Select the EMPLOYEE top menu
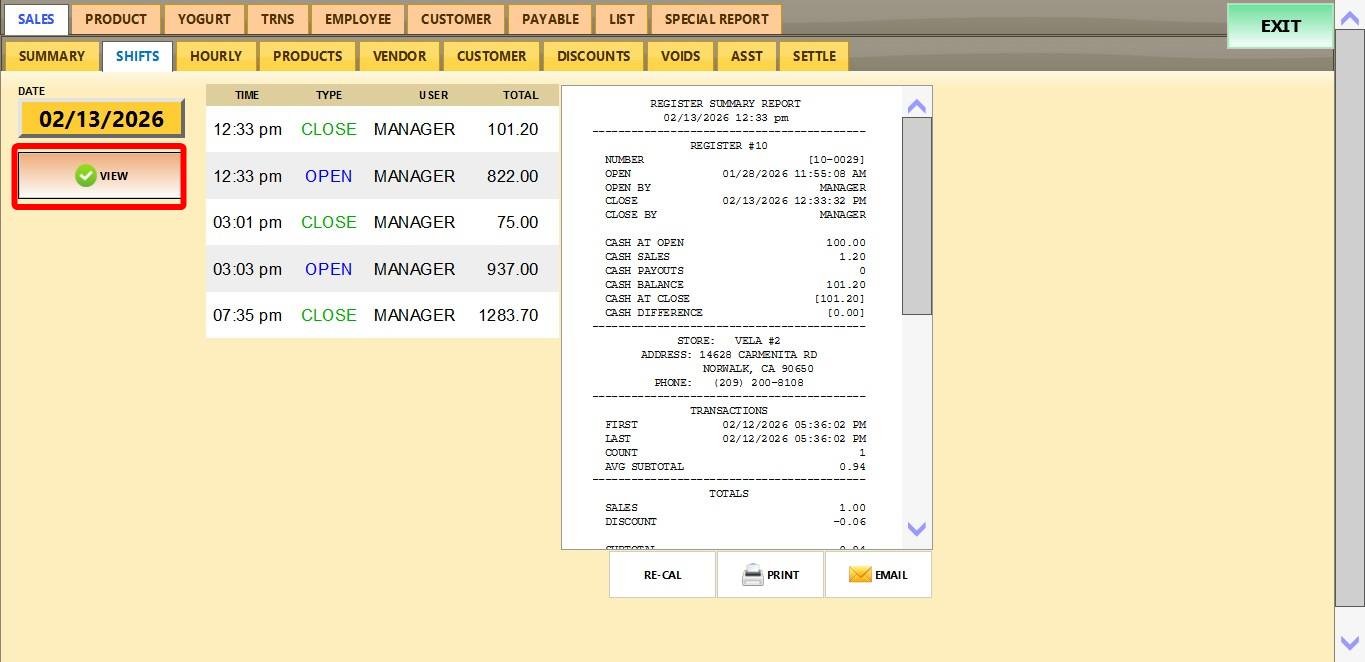Viewport: 1365px width, 662px height. point(357,19)
